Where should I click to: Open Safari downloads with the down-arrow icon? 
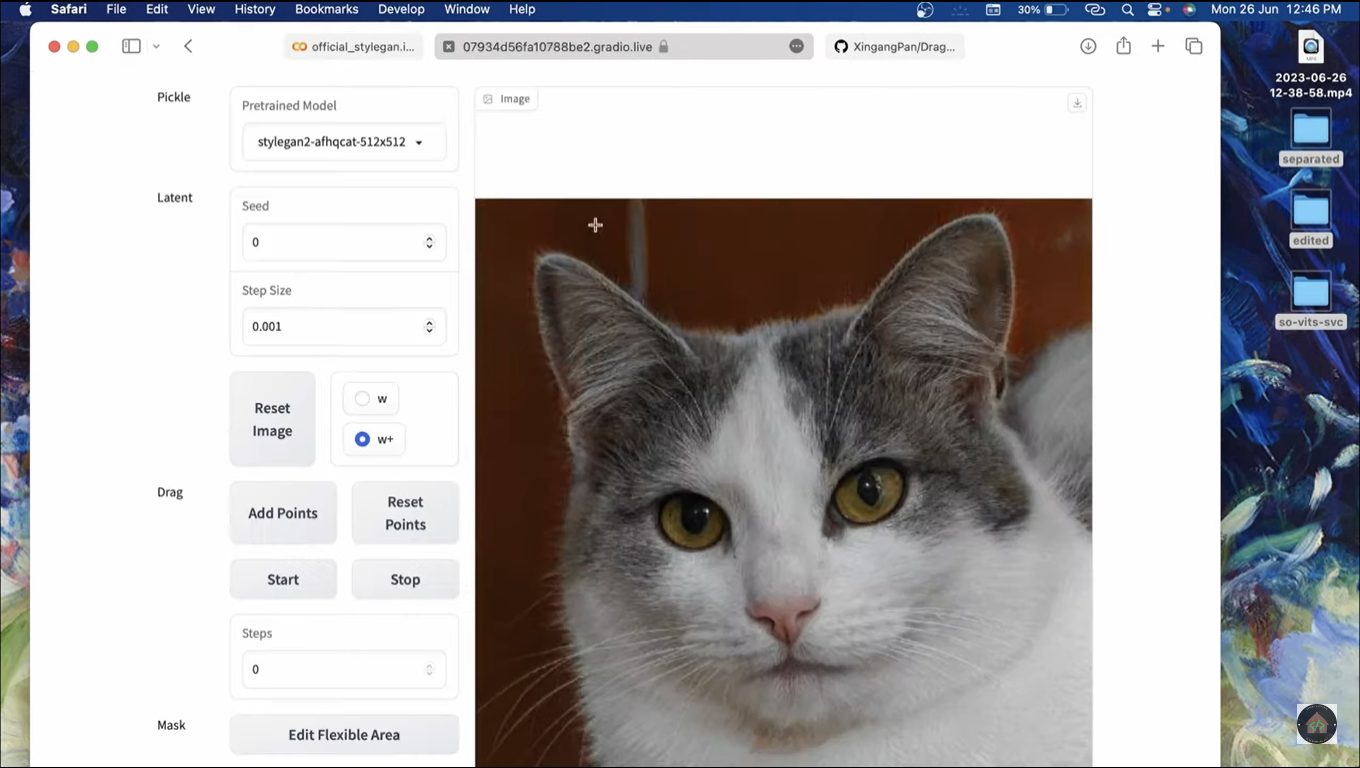tap(1087, 46)
